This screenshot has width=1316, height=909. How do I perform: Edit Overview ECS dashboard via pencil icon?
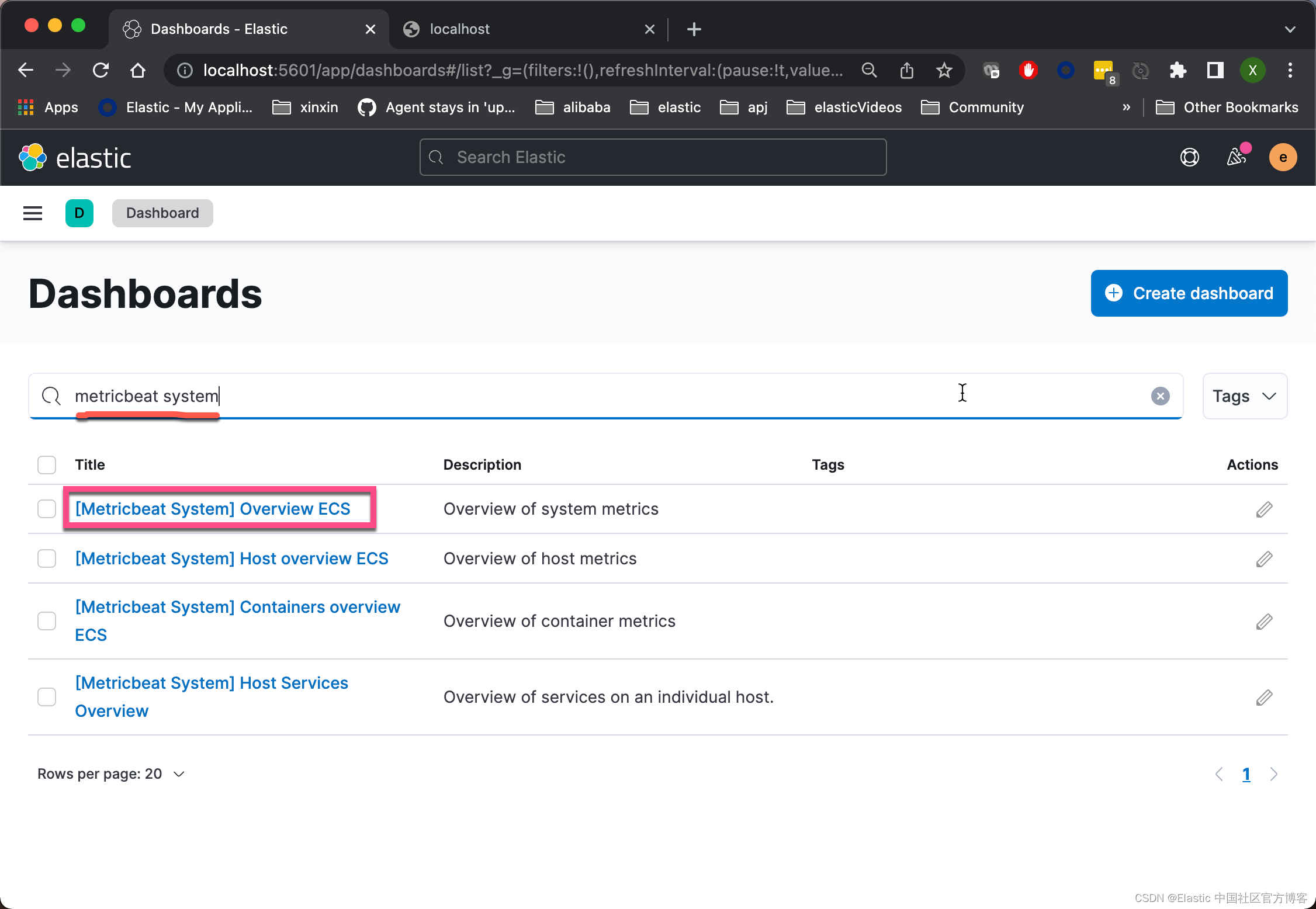tap(1264, 509)
